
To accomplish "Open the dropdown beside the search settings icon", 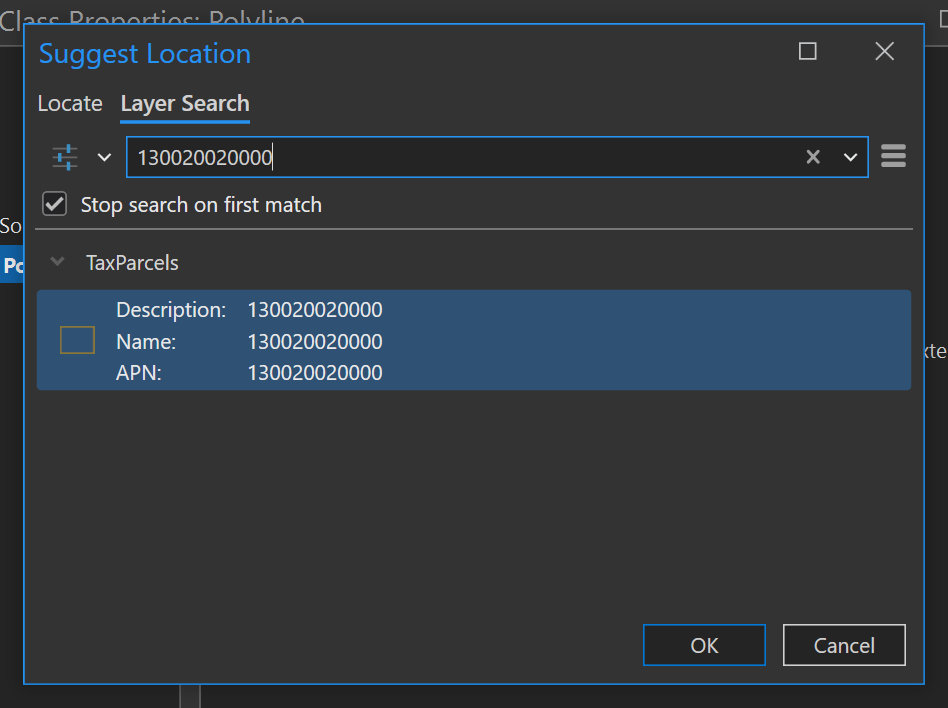I will coord(104,157).
